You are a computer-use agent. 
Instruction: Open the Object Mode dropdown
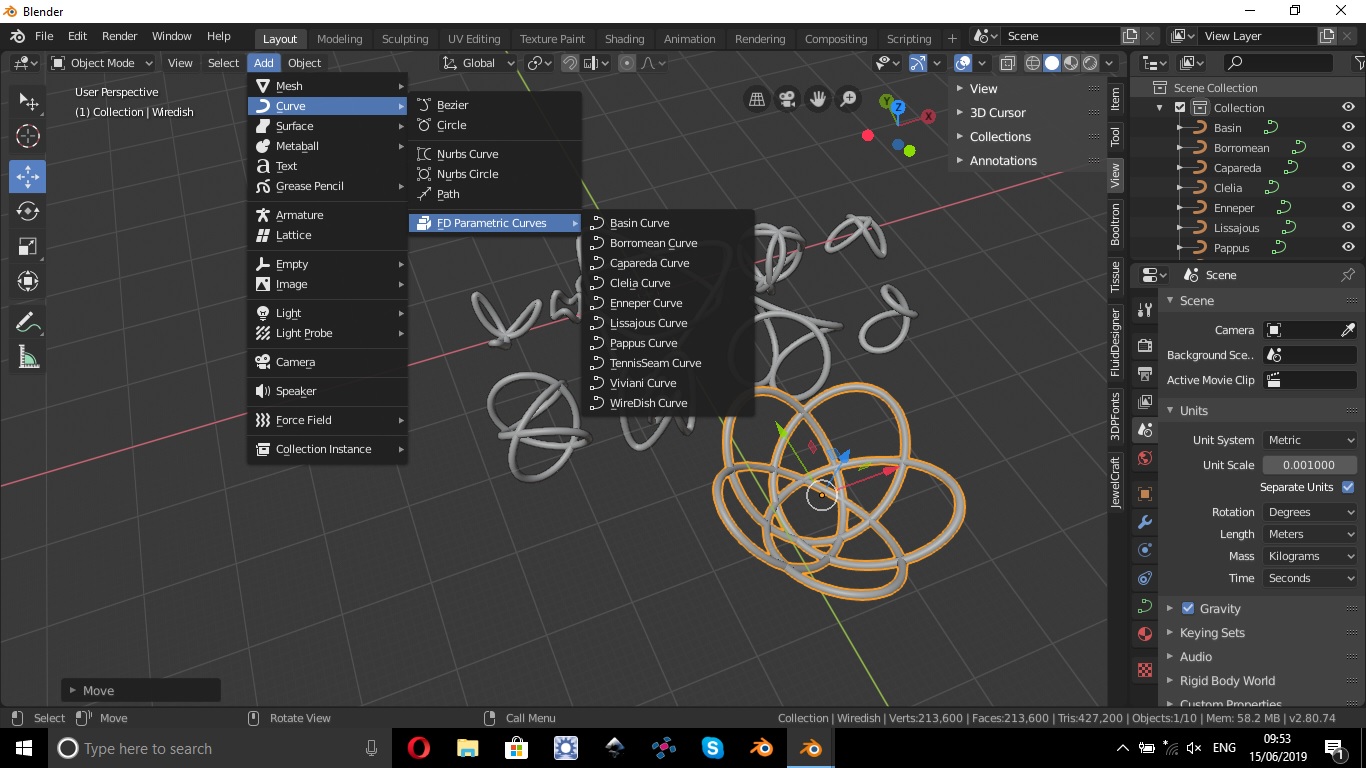tap(101, 62)
